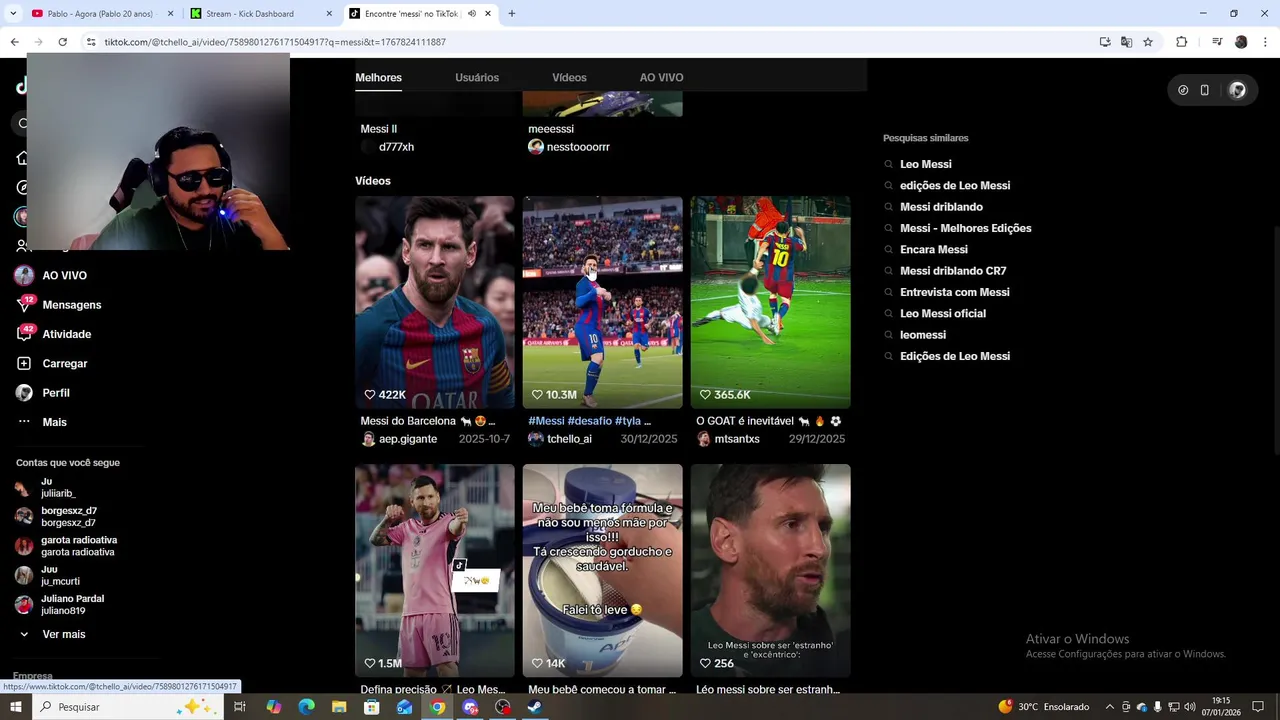Search the suggestion Entrevista com Messi
This screenshot has width=1280, height=720.
[x=955, y=292]
